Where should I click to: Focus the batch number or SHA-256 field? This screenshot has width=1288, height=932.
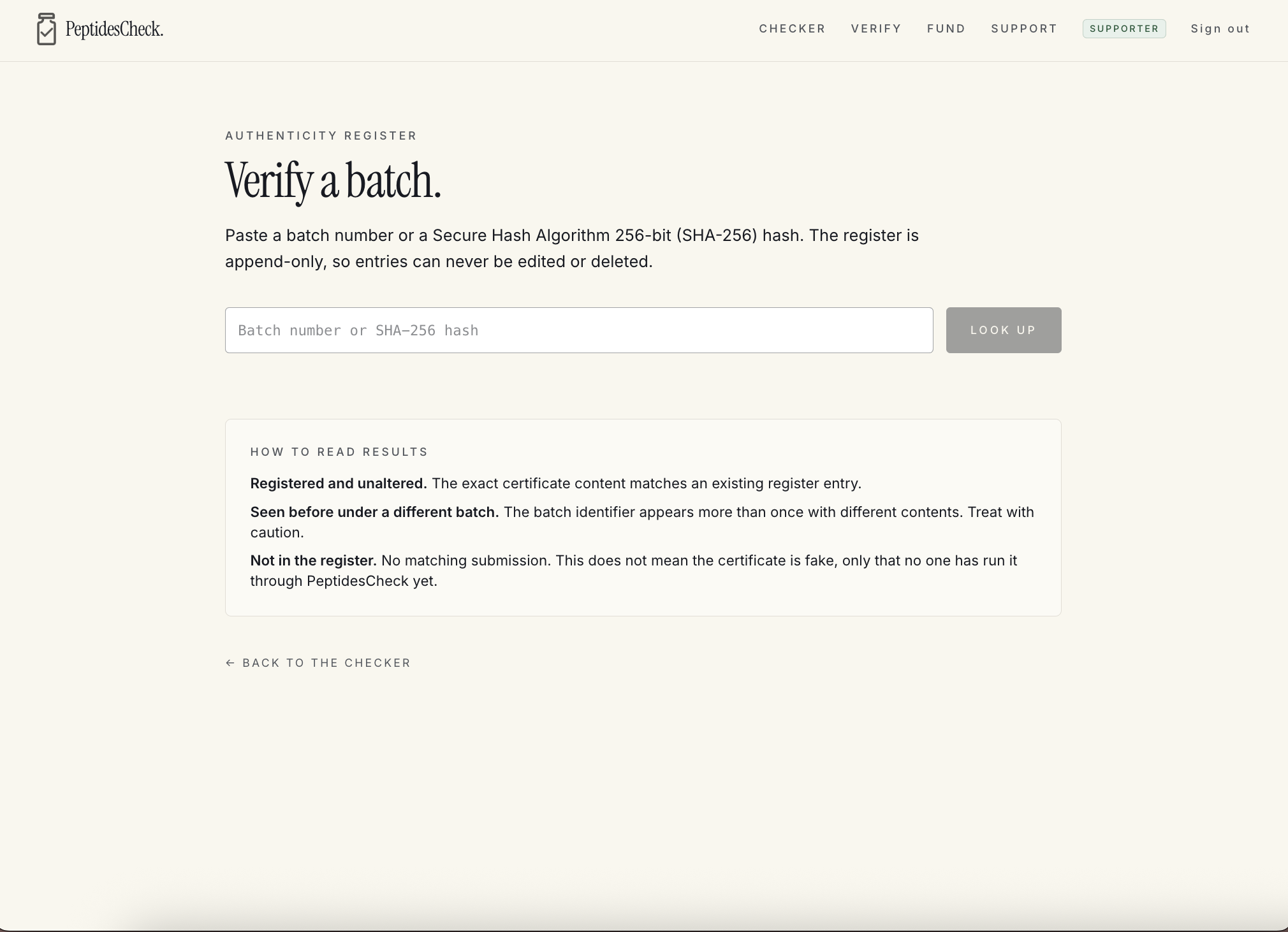point(579,330)
